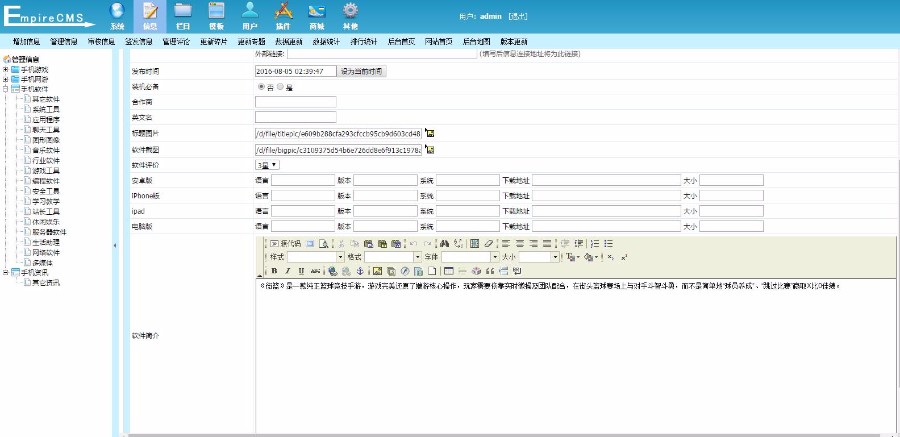Image resolution: width=900 pixels, height=437 pixels.
Task: Insert numbered list in editor
Action: pyautogui.click(x=595, y=244)
